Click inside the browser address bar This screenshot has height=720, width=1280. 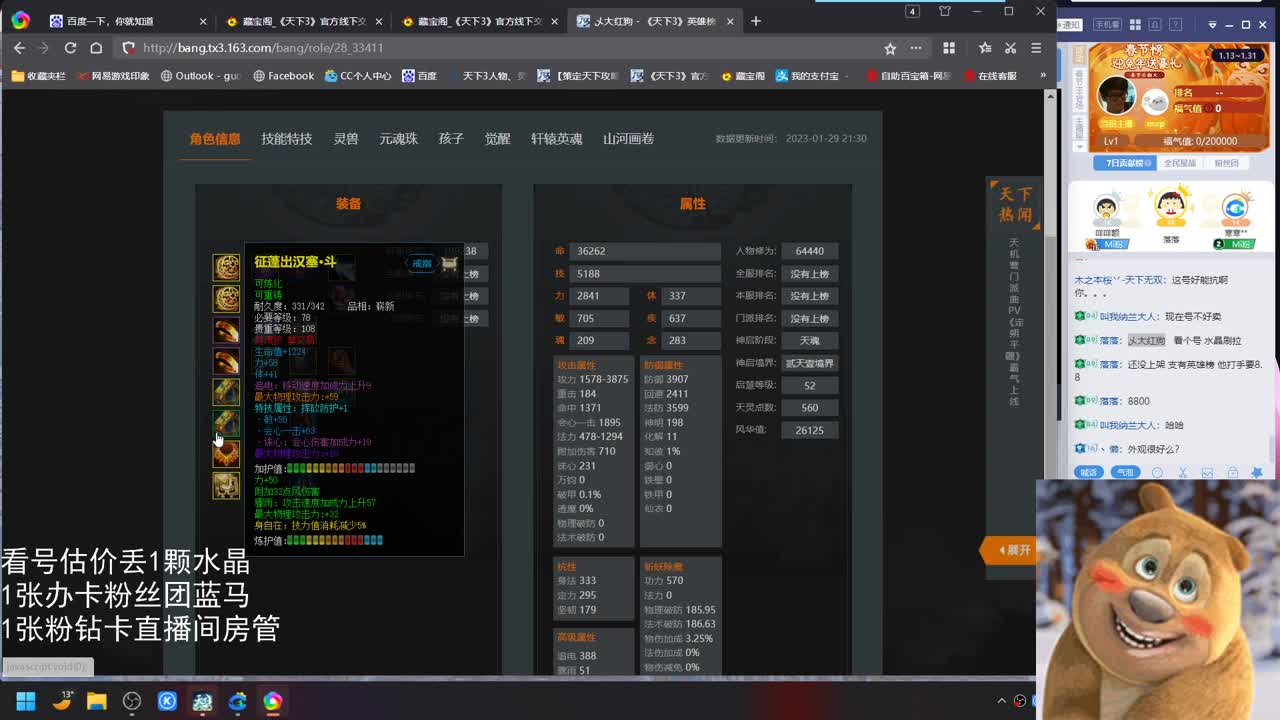(x=400, y=47)
